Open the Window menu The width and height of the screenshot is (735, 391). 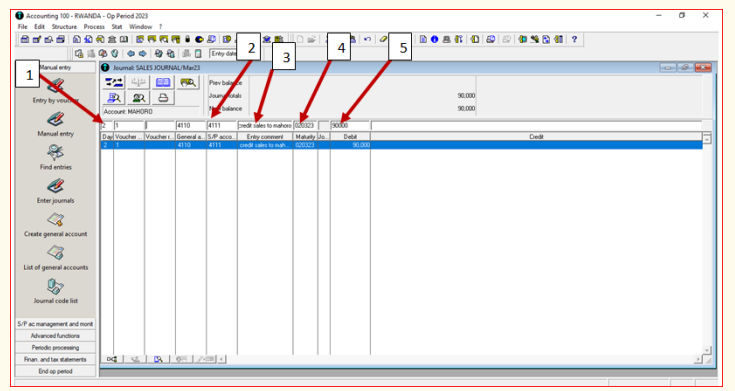click(x=141, y=27)
